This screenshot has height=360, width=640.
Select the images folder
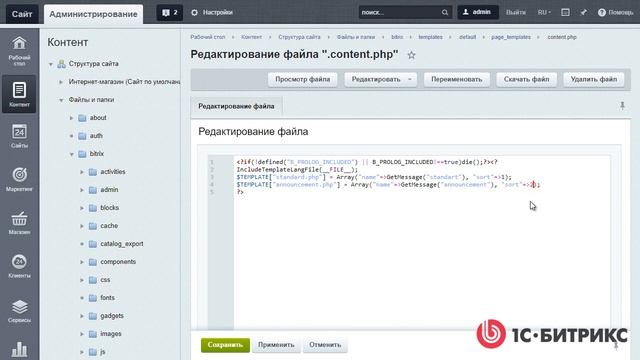111,334
